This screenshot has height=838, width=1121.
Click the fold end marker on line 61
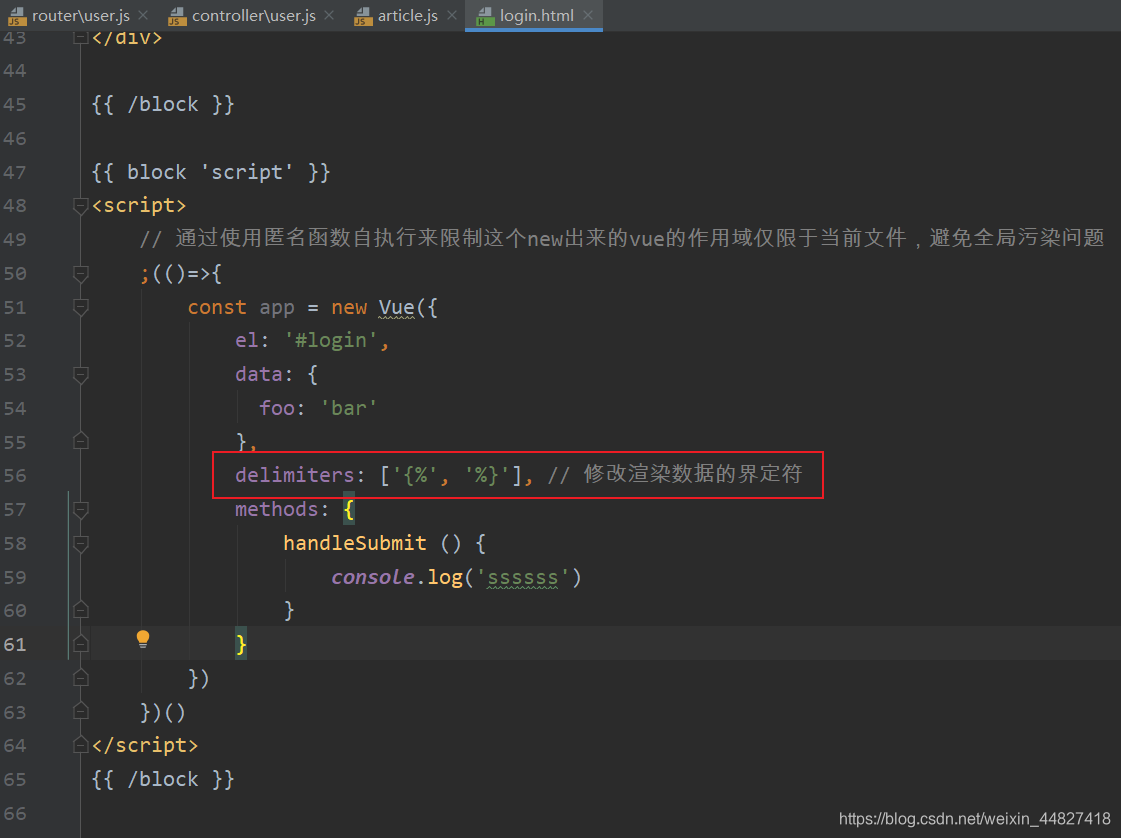click(81, 644)
